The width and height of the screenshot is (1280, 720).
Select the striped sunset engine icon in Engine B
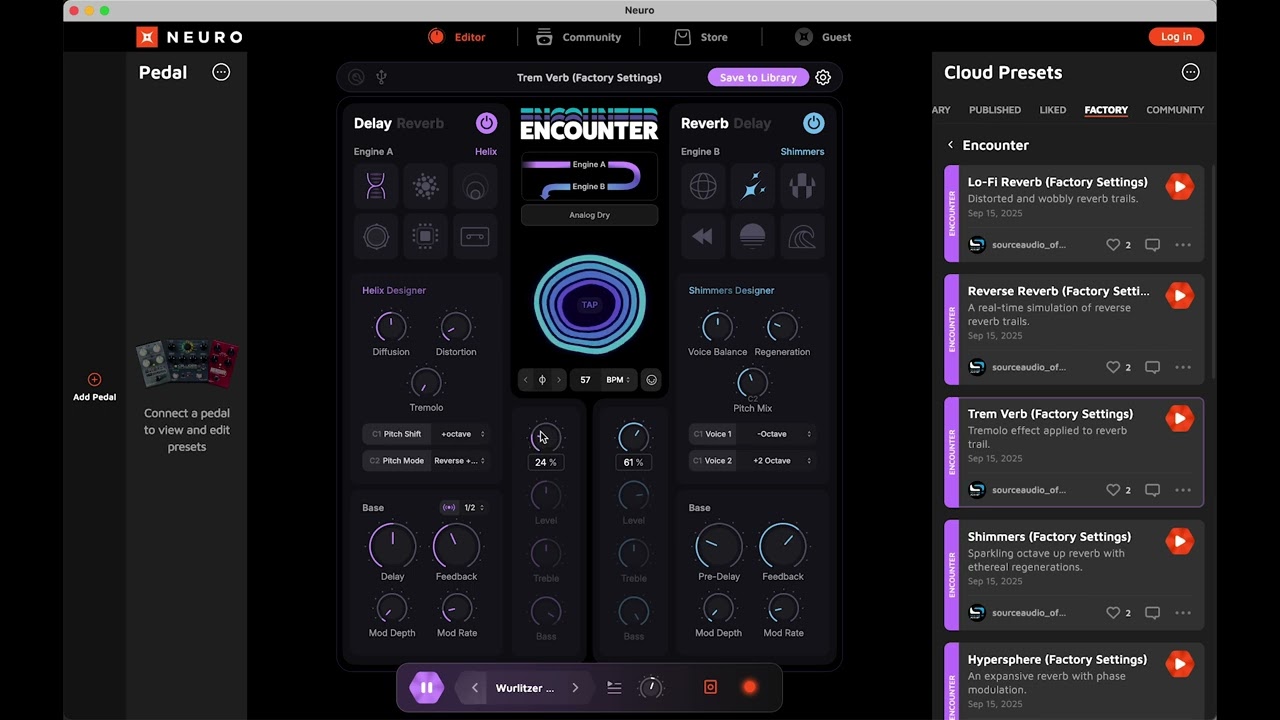click(x=753, y=237)
